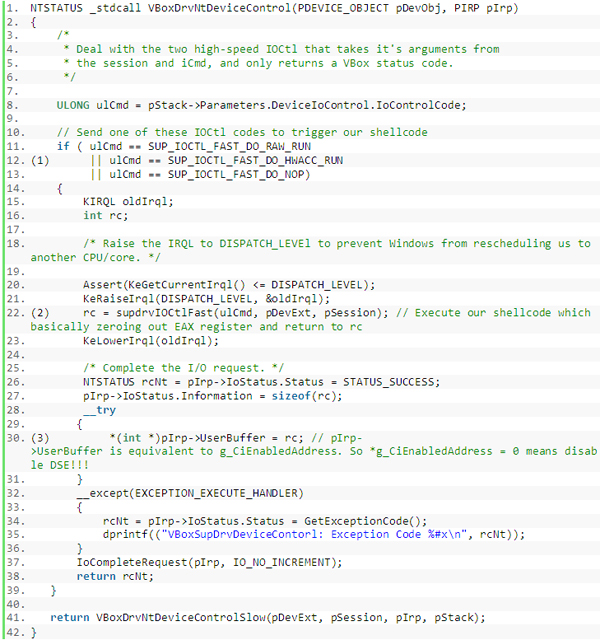Click line number 40

tap(15, 604)
